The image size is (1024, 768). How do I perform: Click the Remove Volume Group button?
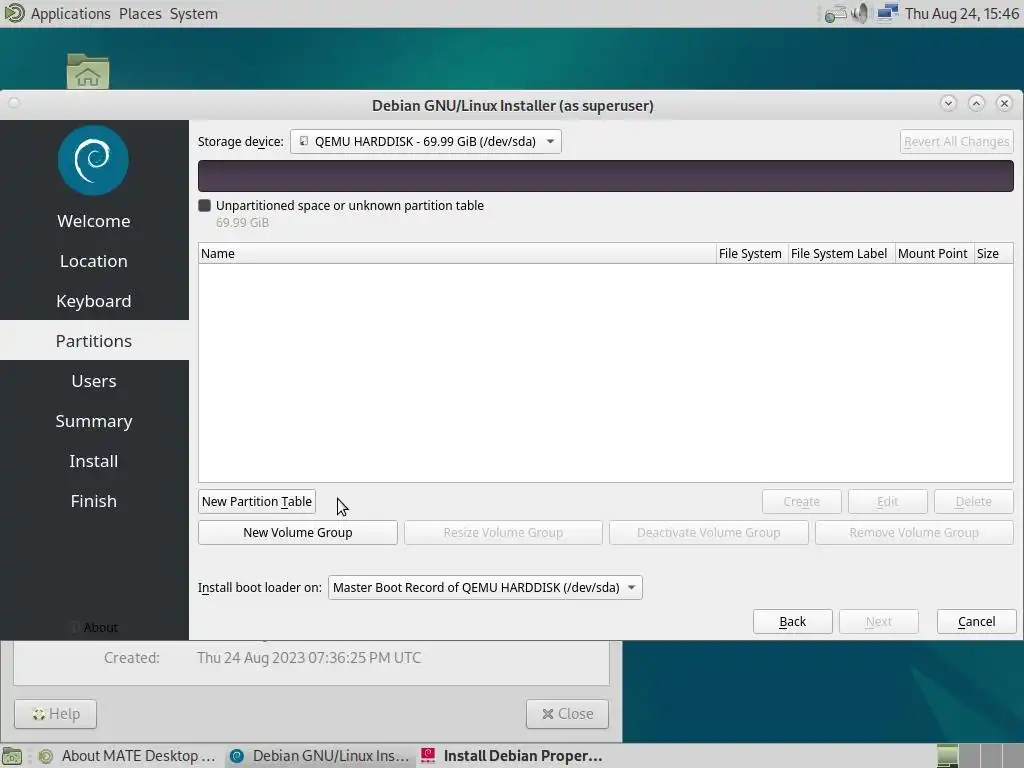tap(914, 532)
